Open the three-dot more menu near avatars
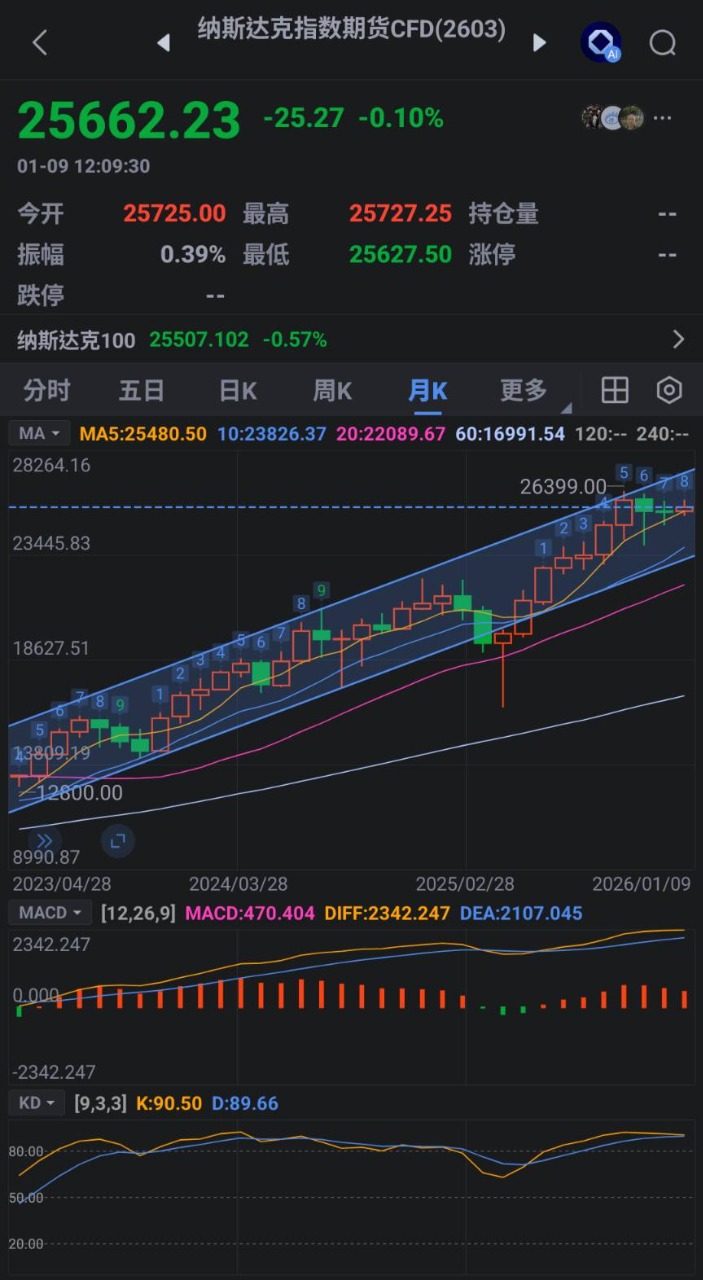The image size is (703, 1280). point(663,118)
